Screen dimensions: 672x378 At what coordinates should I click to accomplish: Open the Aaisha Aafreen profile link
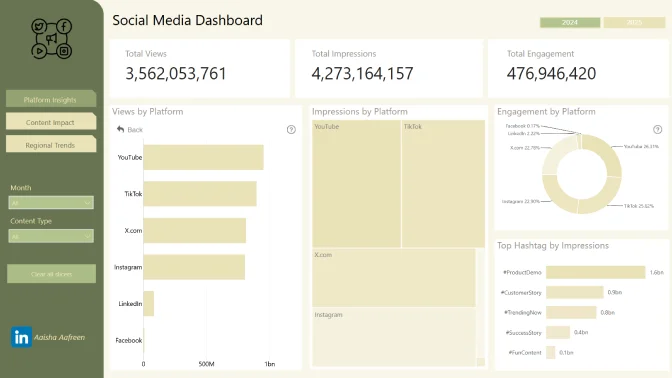click(60, 337)
